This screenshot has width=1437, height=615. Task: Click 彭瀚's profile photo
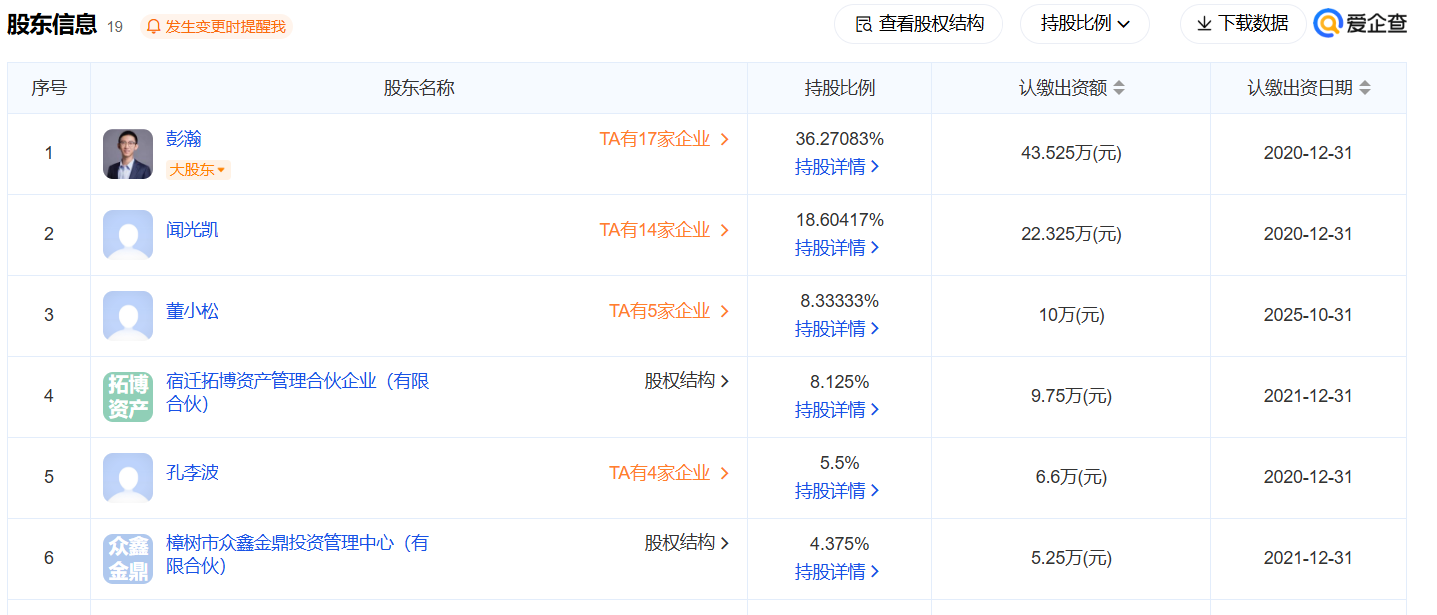tap(128, 154)
